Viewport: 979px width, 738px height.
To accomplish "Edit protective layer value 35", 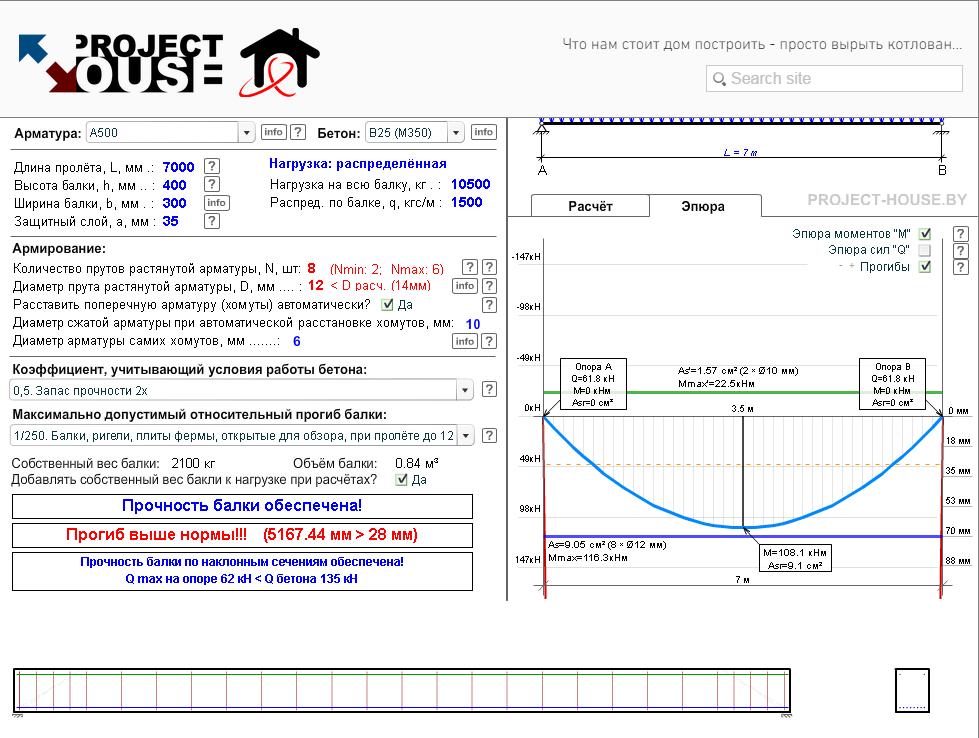I will [170, 221].
